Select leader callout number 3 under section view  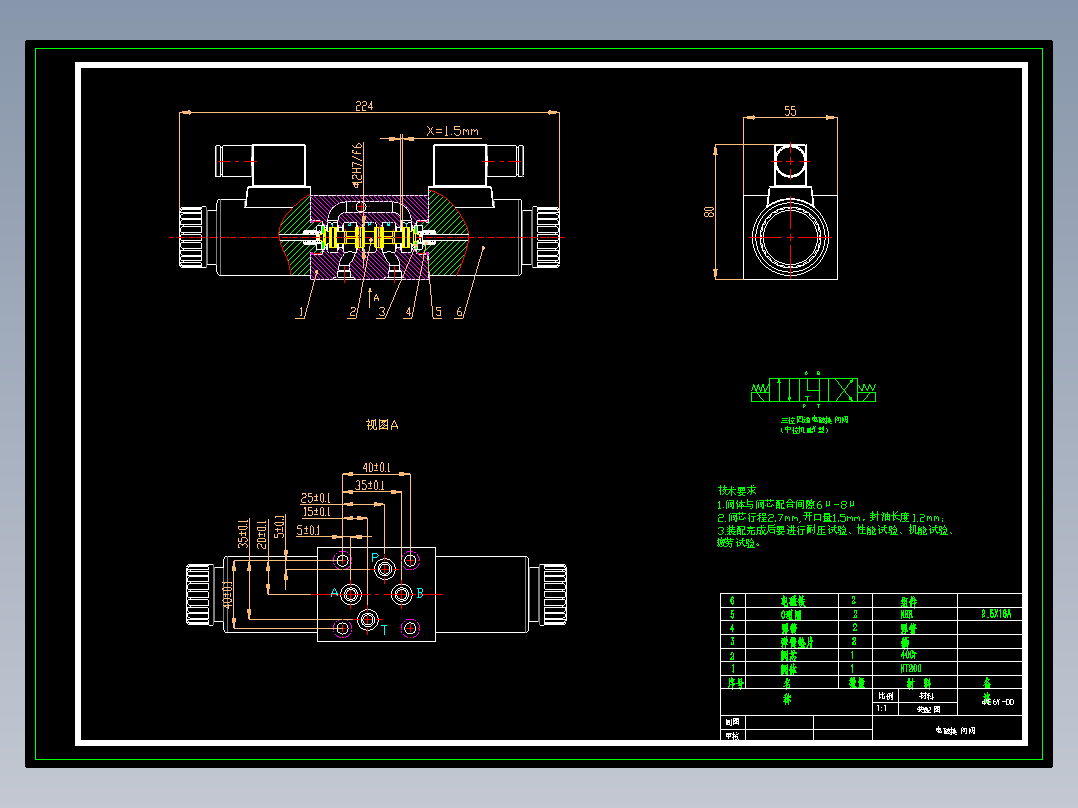coord(382,312)
